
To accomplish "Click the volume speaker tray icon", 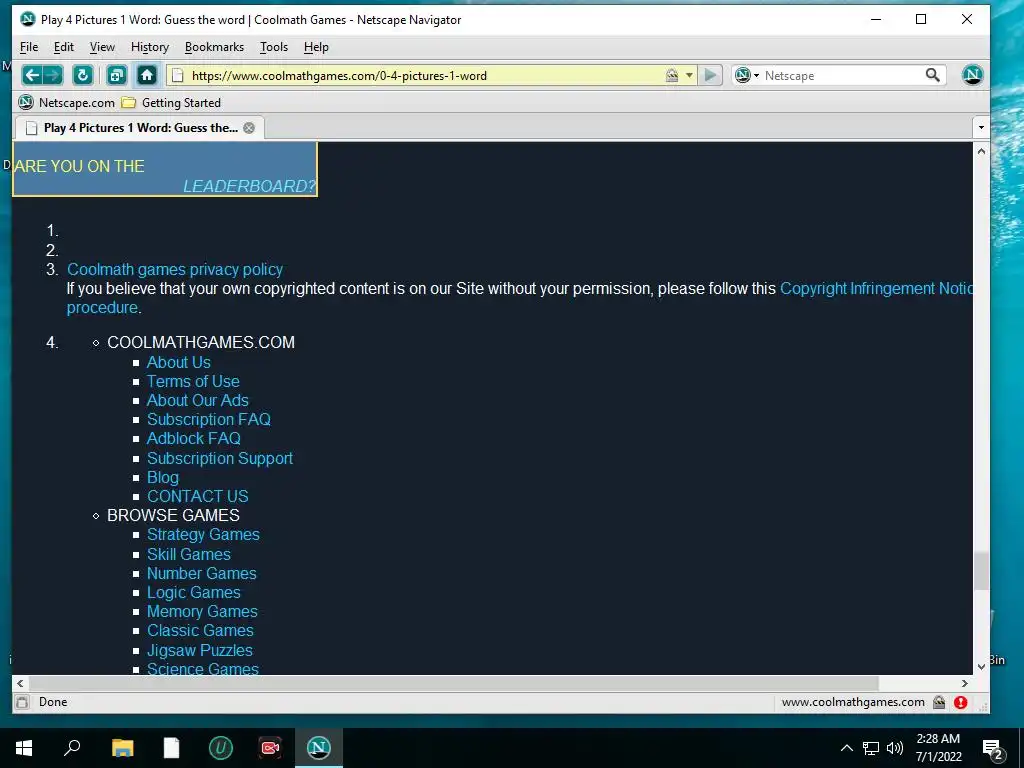I will click(x=895, y=748).
